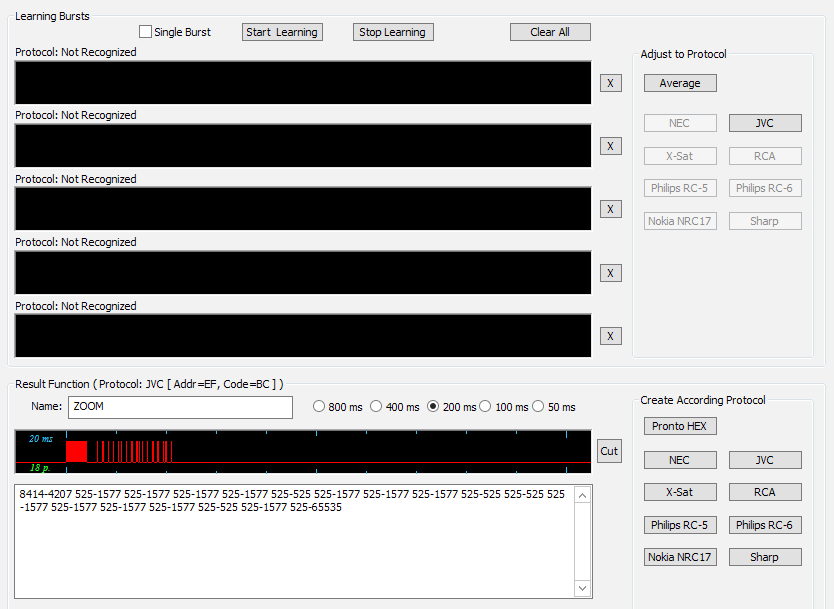Click NEC in Create According Protocol
Viewport: 834px width, 609px height.
pyautogui.click(x=680, y=460)
